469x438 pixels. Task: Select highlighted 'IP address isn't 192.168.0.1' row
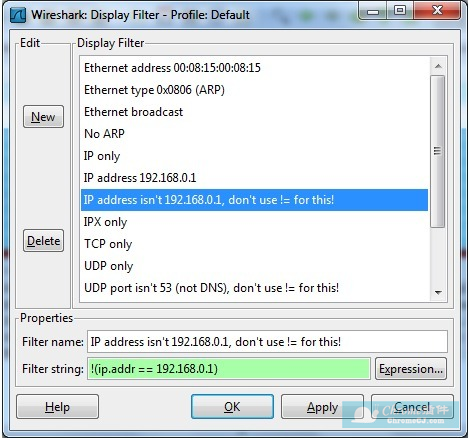[x=254, y=200]
